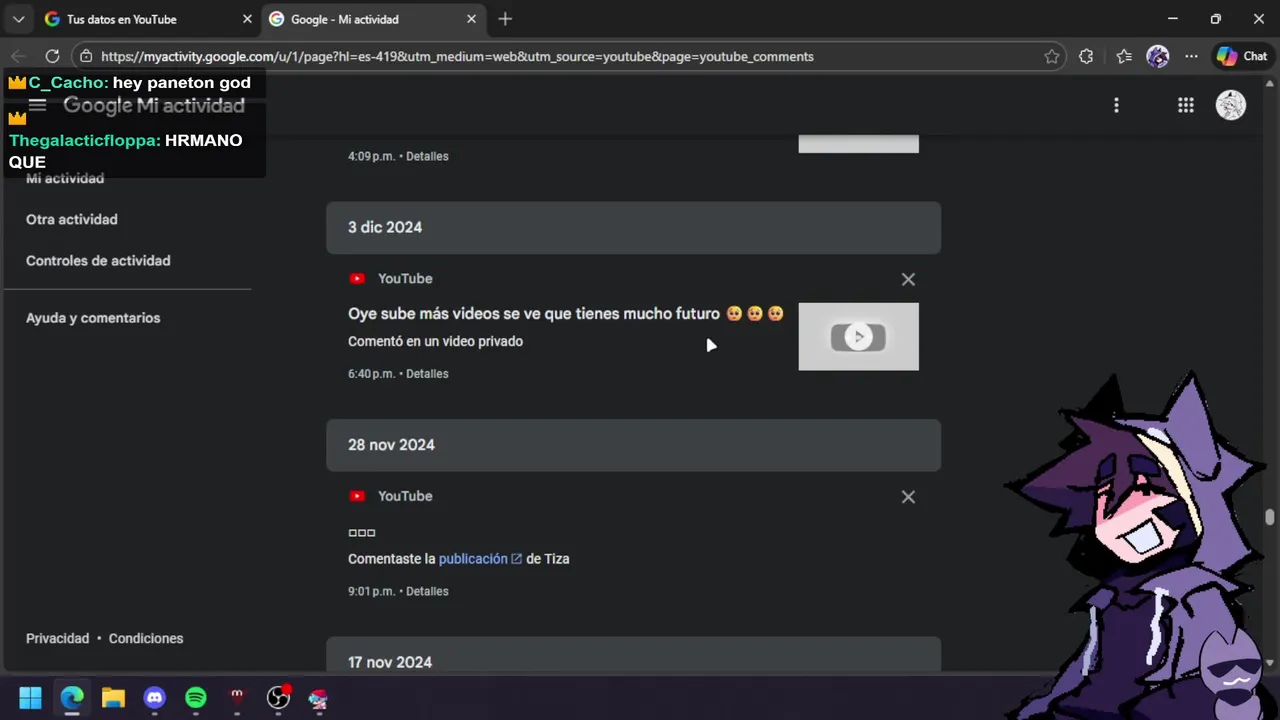Open the private video thumbnail at 6:40 p.m.

[x=858, y=337]
